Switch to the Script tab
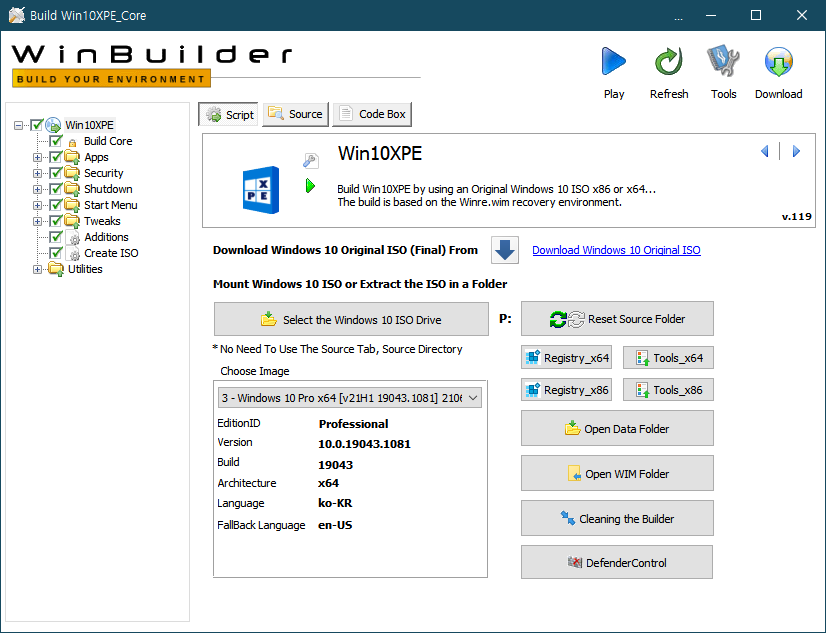 229,114
